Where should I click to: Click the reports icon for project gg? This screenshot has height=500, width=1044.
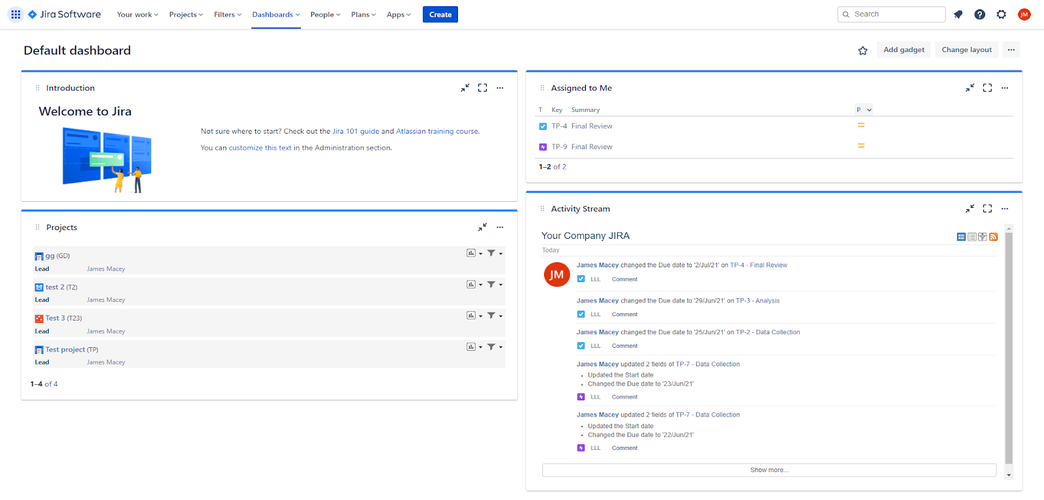471,253
